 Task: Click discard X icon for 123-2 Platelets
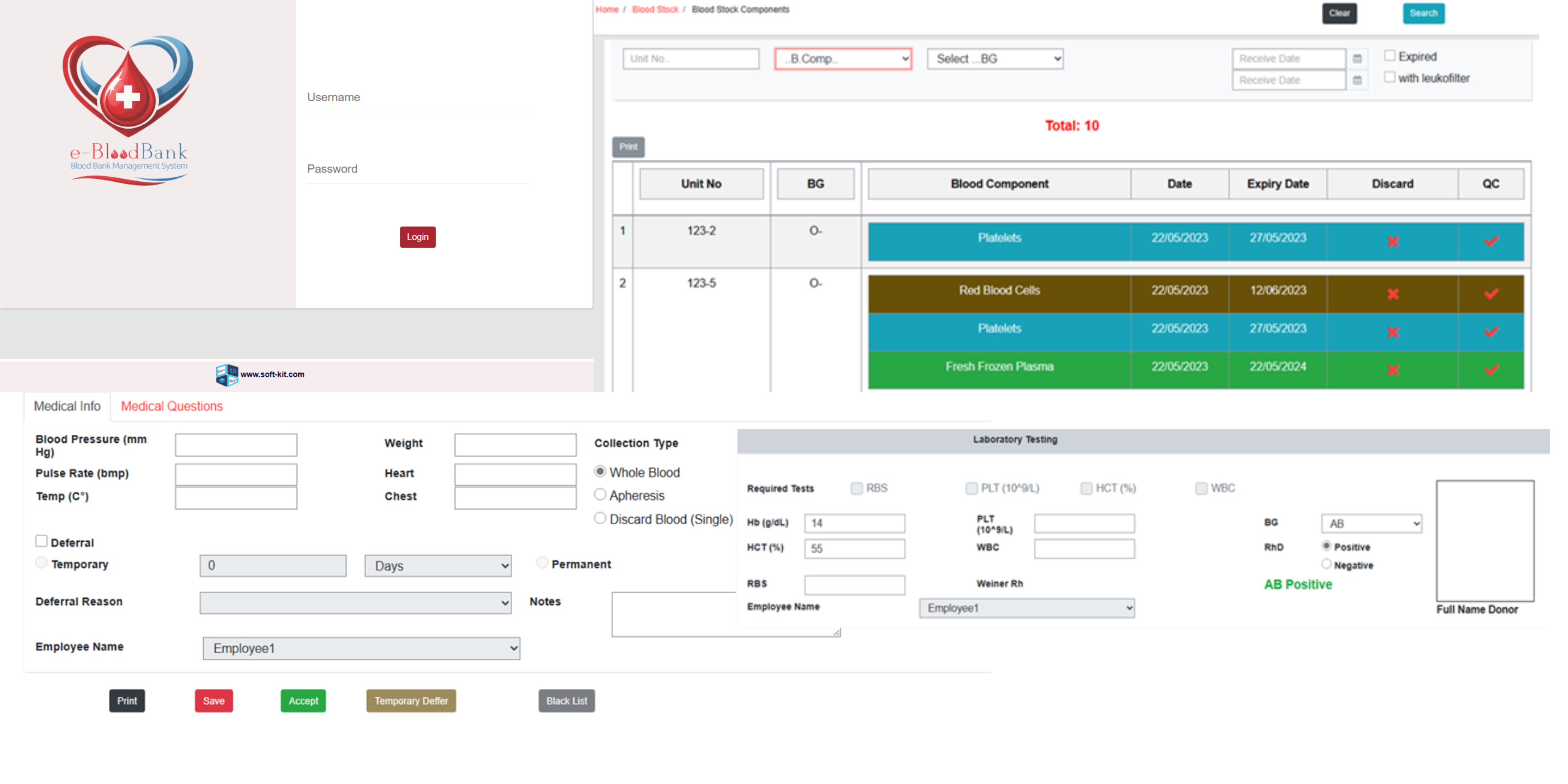click(1392, 242)
